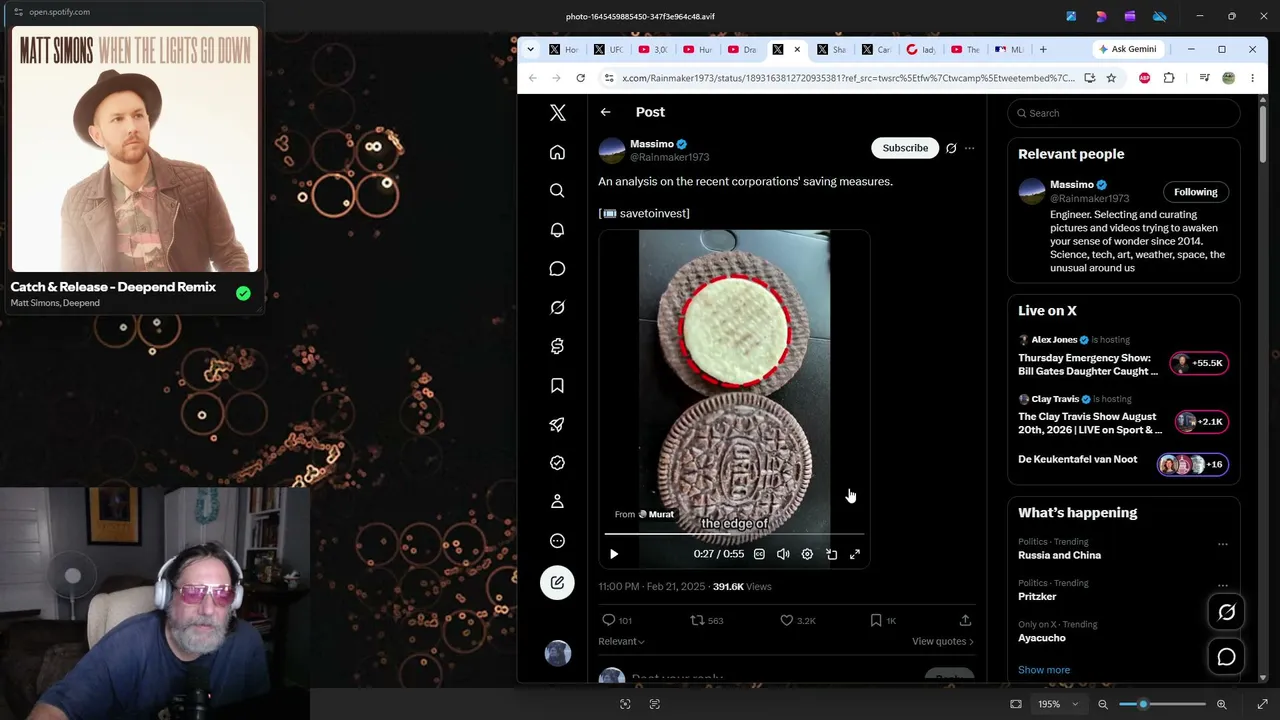Click the Subscribe button
This screenshot has height=720, width=1280.
coord(905,148)
